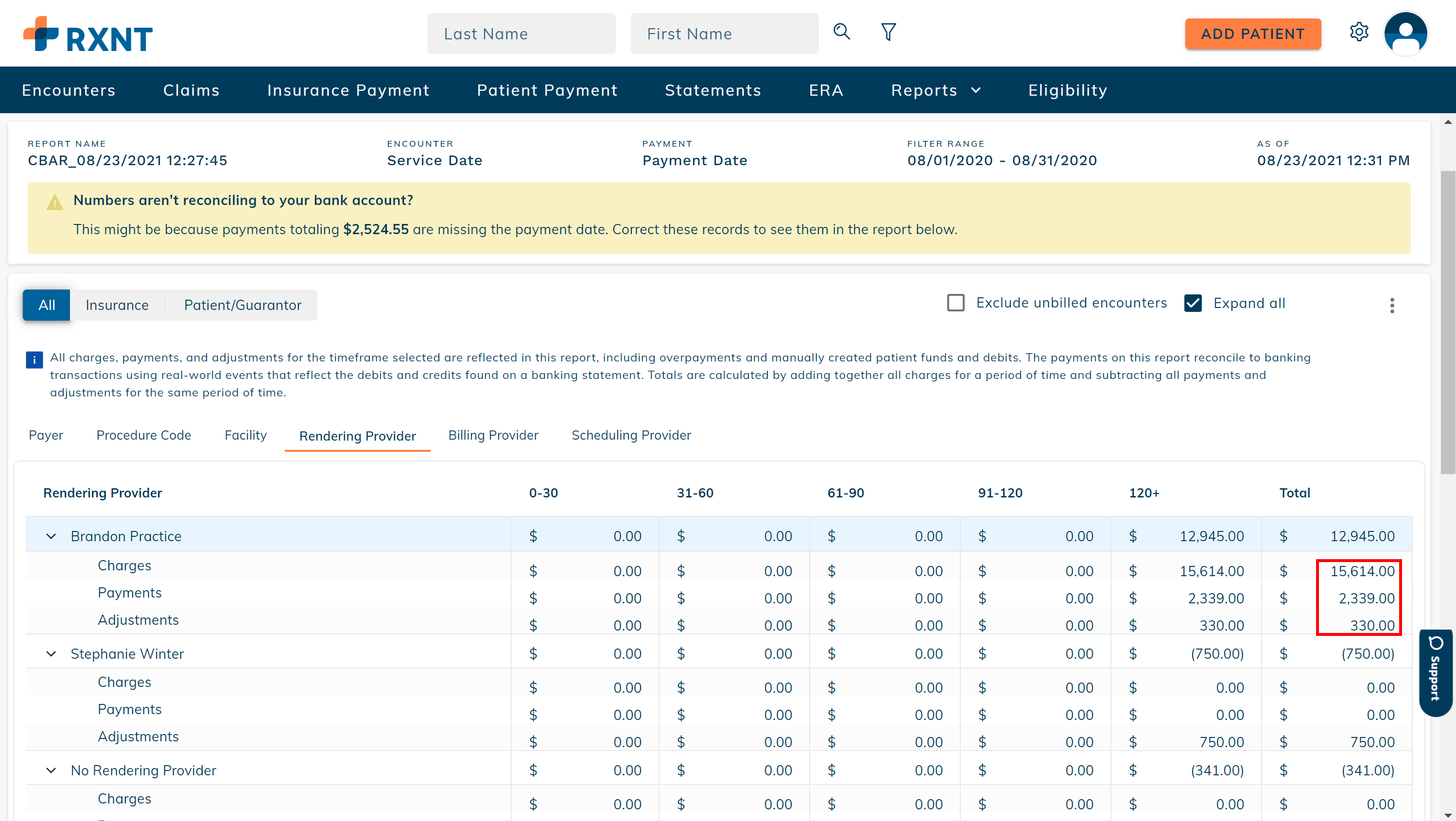Click the Rendering Provider column header
Image resolution: width=1456 pixels, height=821 pixels.
[103, 493]
